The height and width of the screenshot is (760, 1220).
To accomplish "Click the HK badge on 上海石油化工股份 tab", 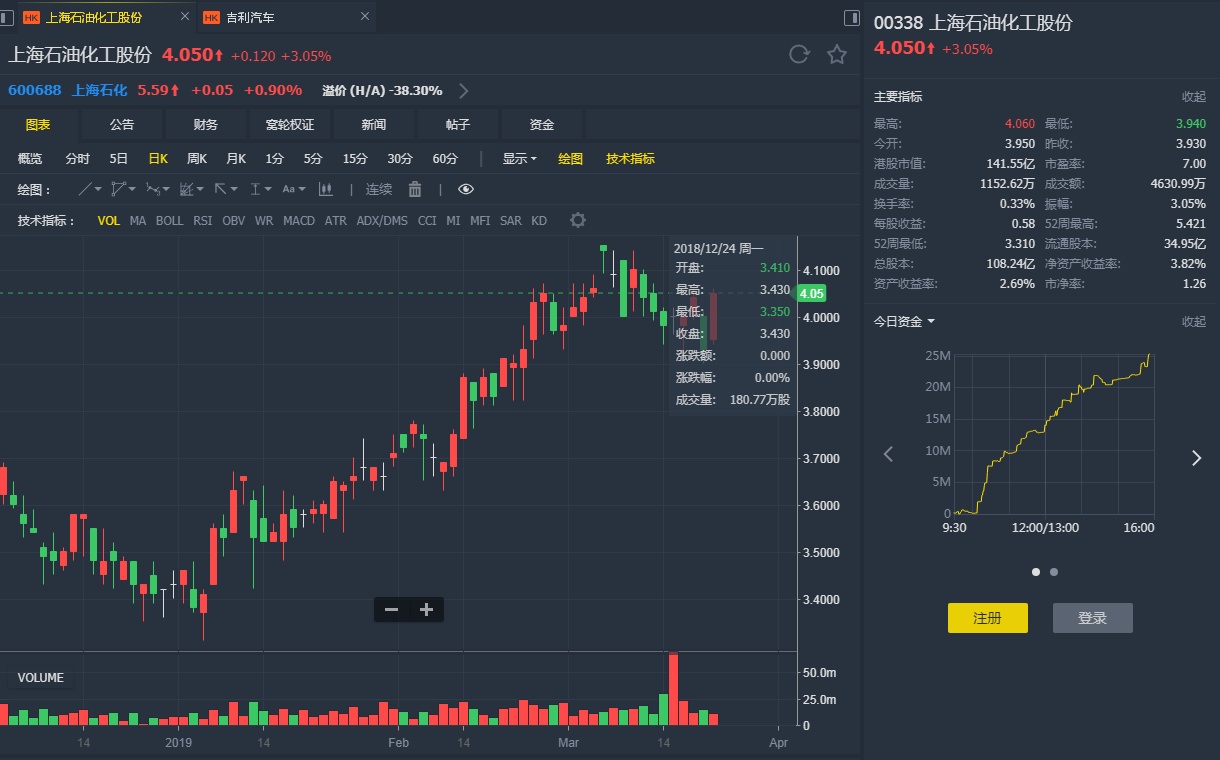I will pos(31,17).
